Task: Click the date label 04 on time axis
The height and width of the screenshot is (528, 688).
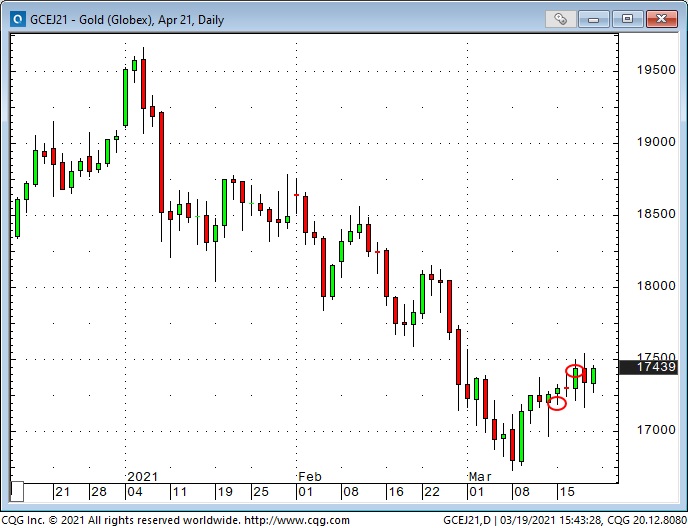Action: point(135,492)
